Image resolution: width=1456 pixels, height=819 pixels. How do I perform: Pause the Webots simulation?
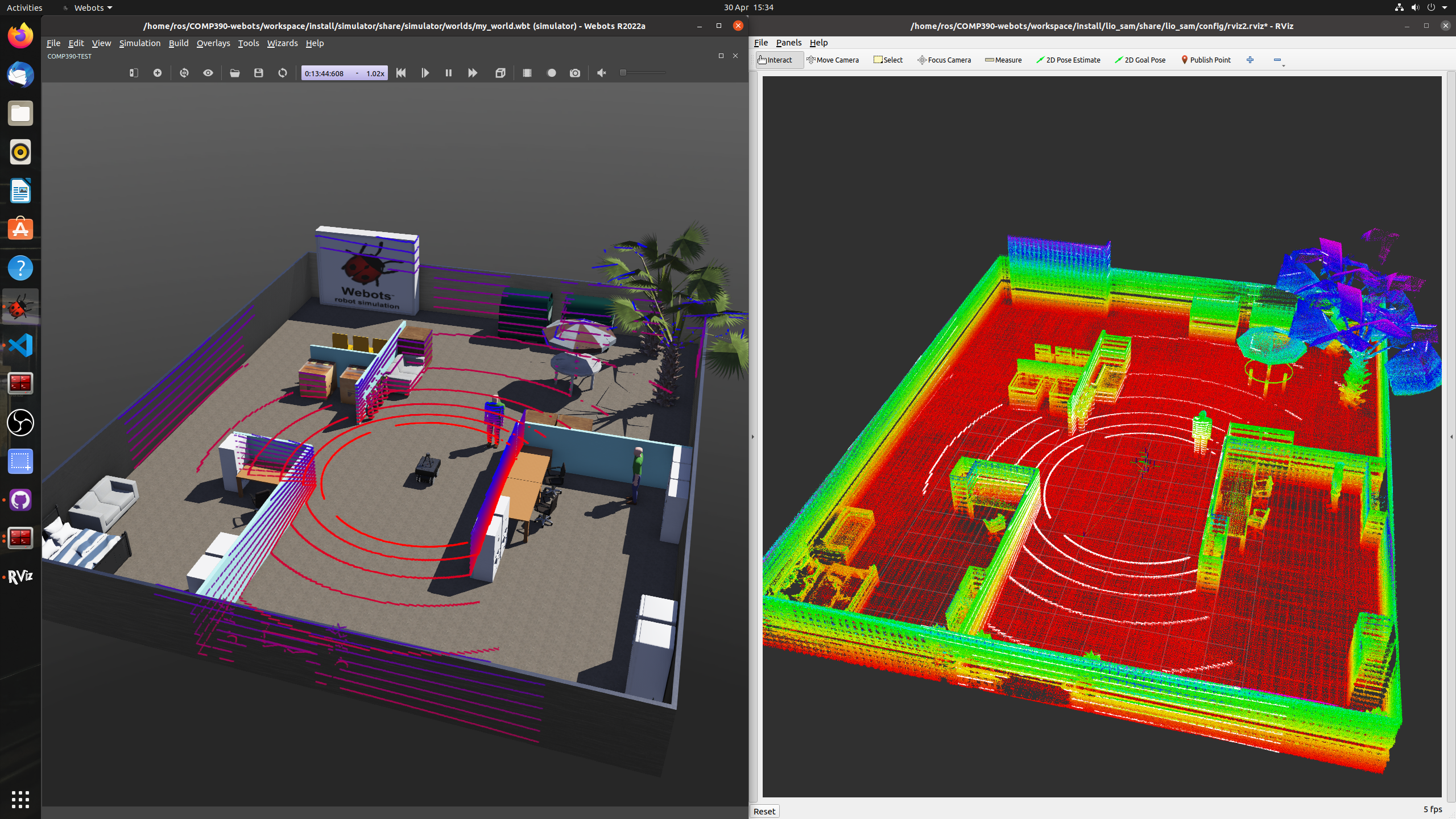448,73
